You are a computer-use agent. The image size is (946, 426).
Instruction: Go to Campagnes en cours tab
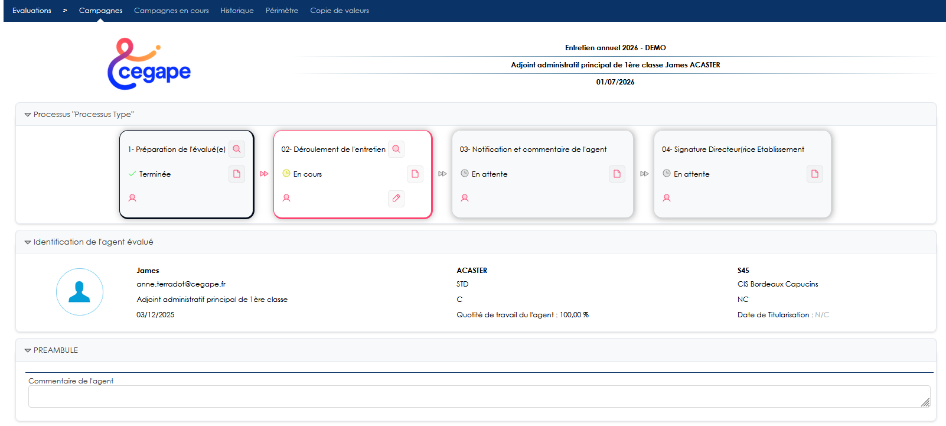(171, 11)
